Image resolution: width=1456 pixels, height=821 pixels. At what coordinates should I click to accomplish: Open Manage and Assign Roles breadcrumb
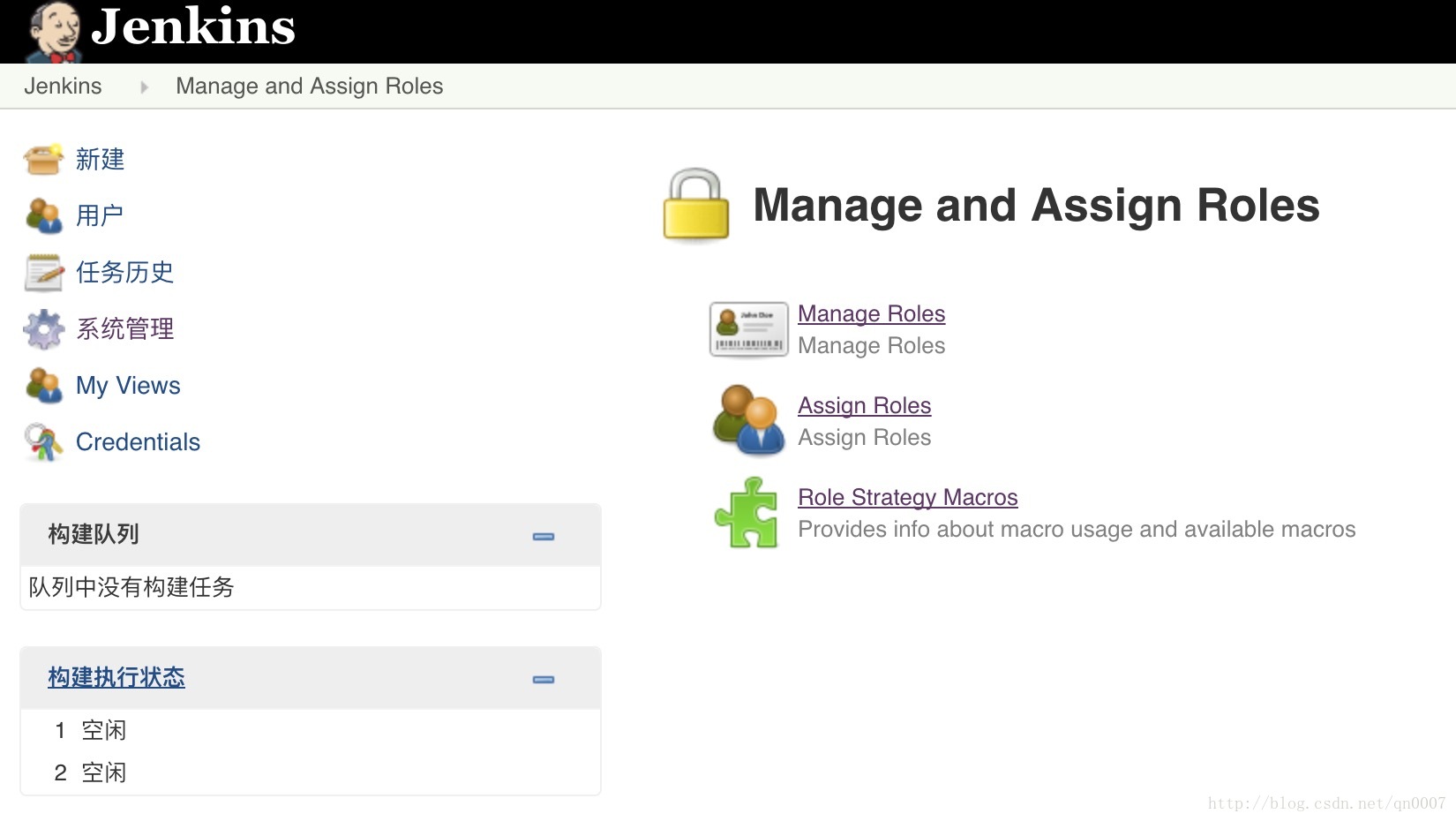pos(309,86)
